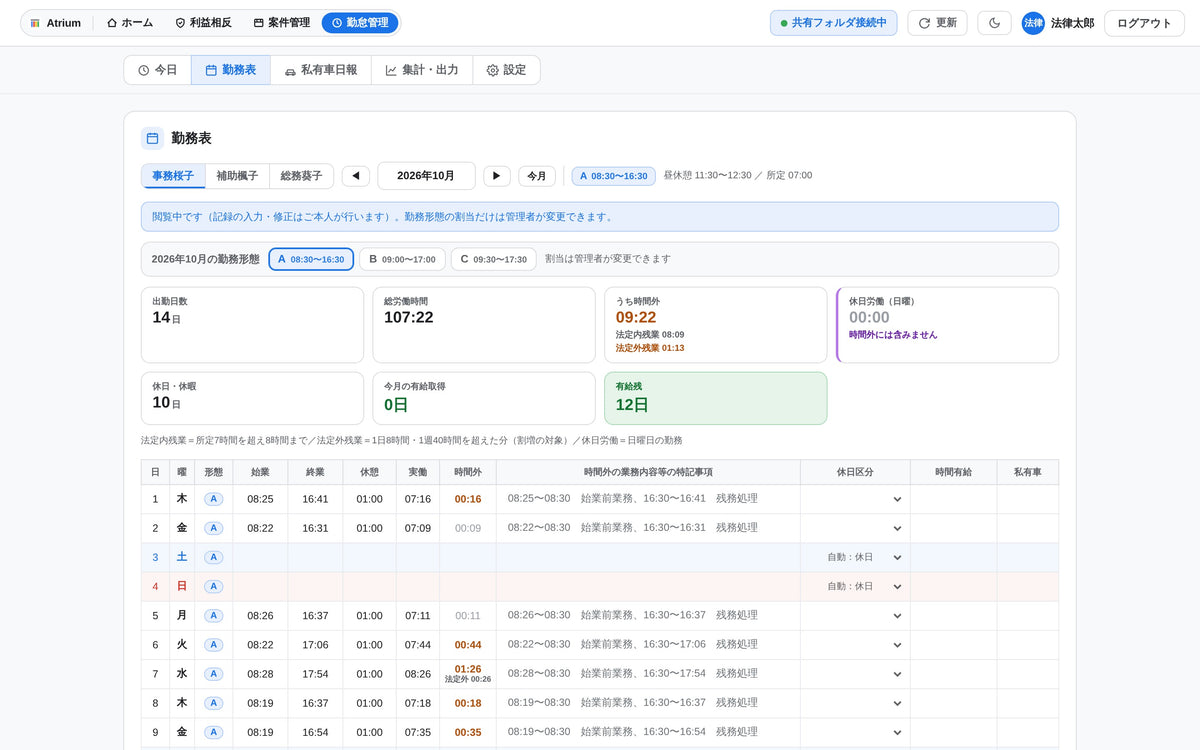Go to the next month arrow
1200x750 pixels.
pyautogui.click(x=497, y=176)
